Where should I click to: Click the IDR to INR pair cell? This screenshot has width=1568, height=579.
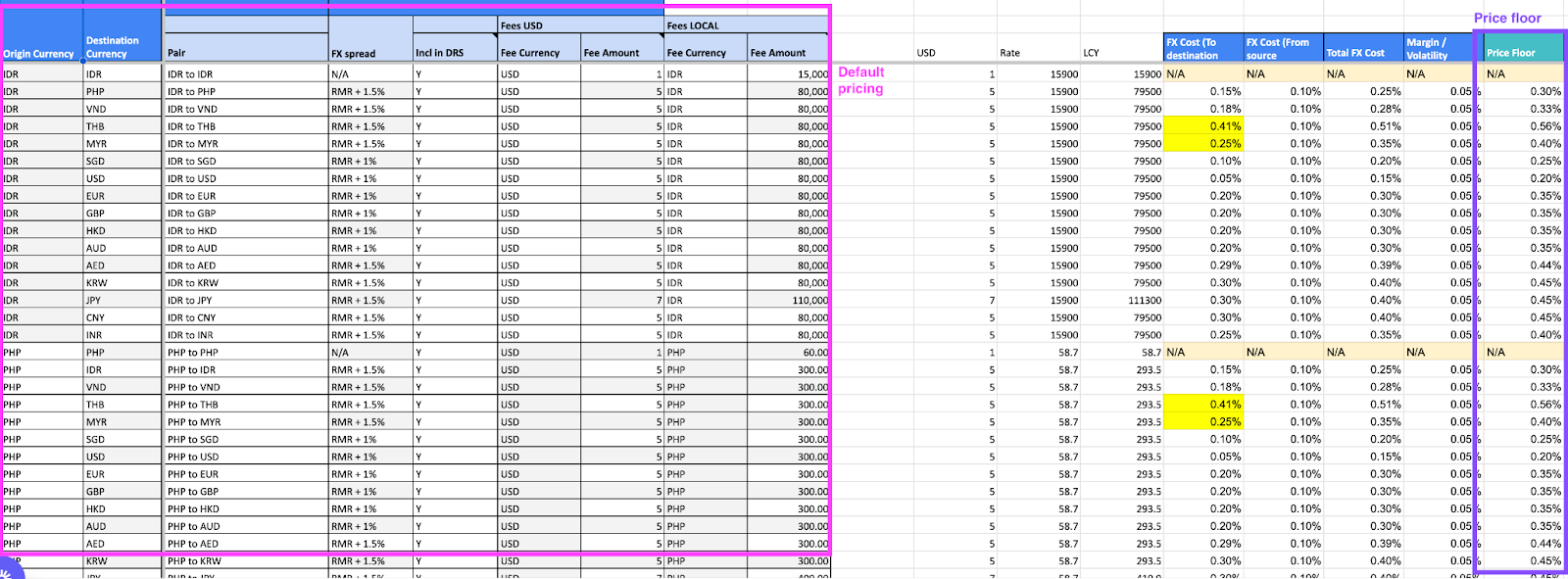(246, 335)
